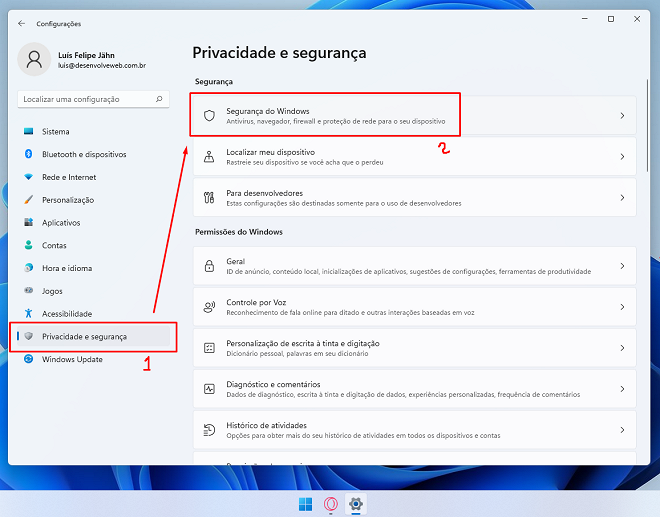Click the Geral padlock icon

coord(209,266)
